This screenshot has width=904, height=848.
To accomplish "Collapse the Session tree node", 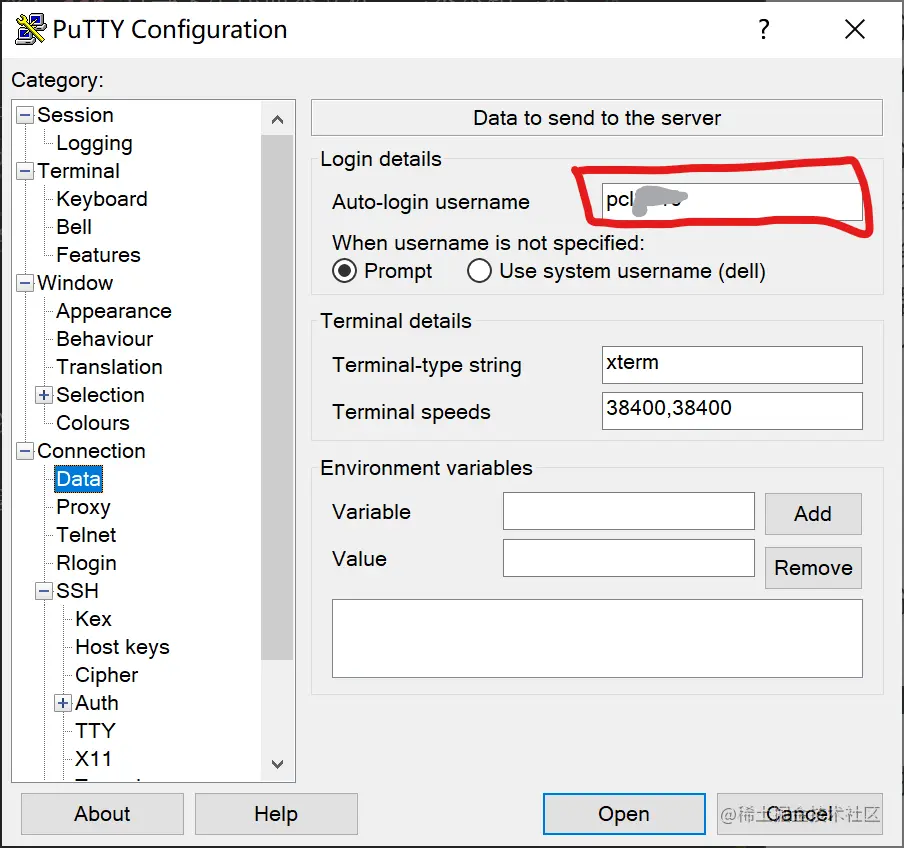I will pyautogui.click(x=25, y=115).
